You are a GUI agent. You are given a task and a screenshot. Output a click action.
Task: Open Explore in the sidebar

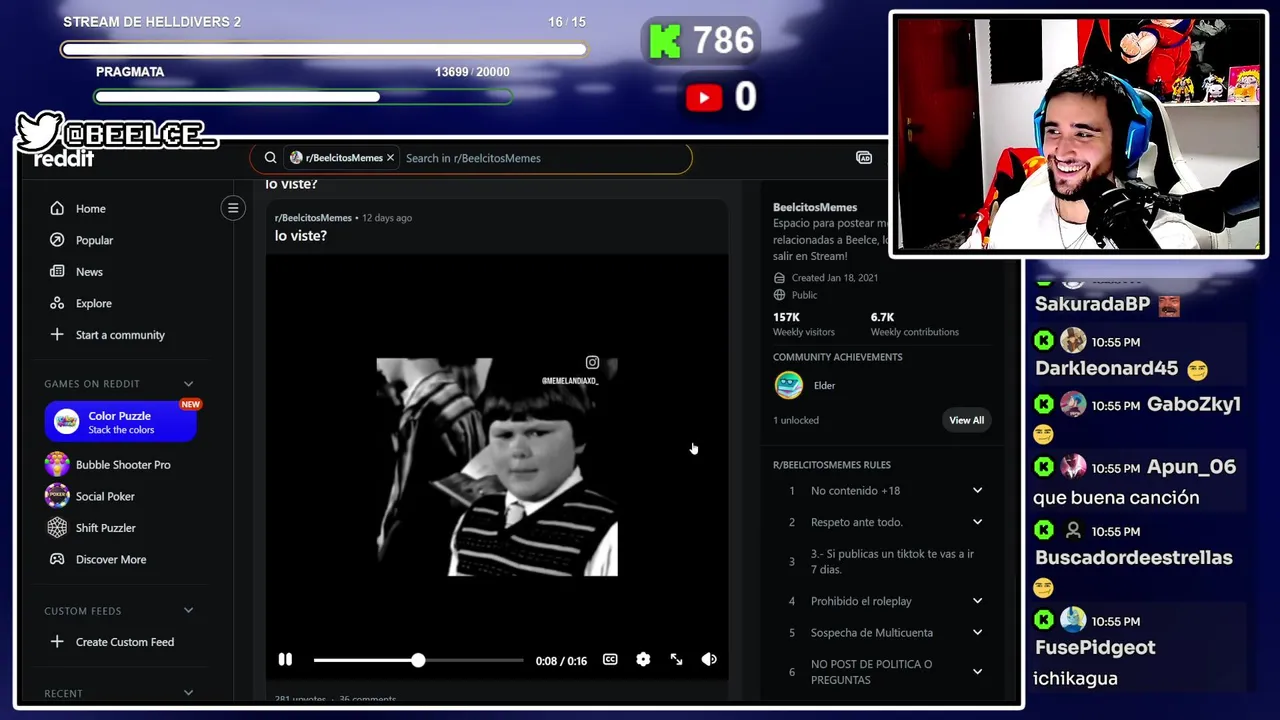click(93, 303)
